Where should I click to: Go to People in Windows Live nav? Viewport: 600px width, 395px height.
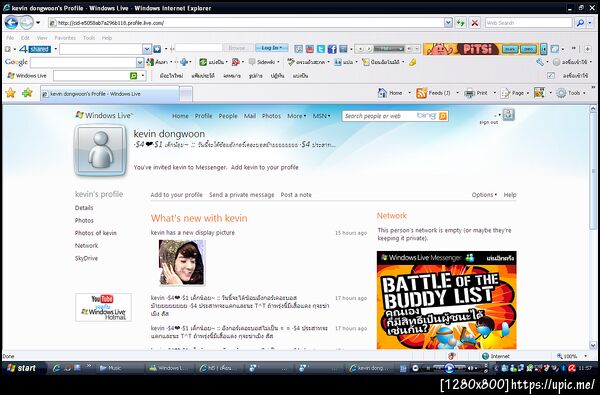coord(228,116)
